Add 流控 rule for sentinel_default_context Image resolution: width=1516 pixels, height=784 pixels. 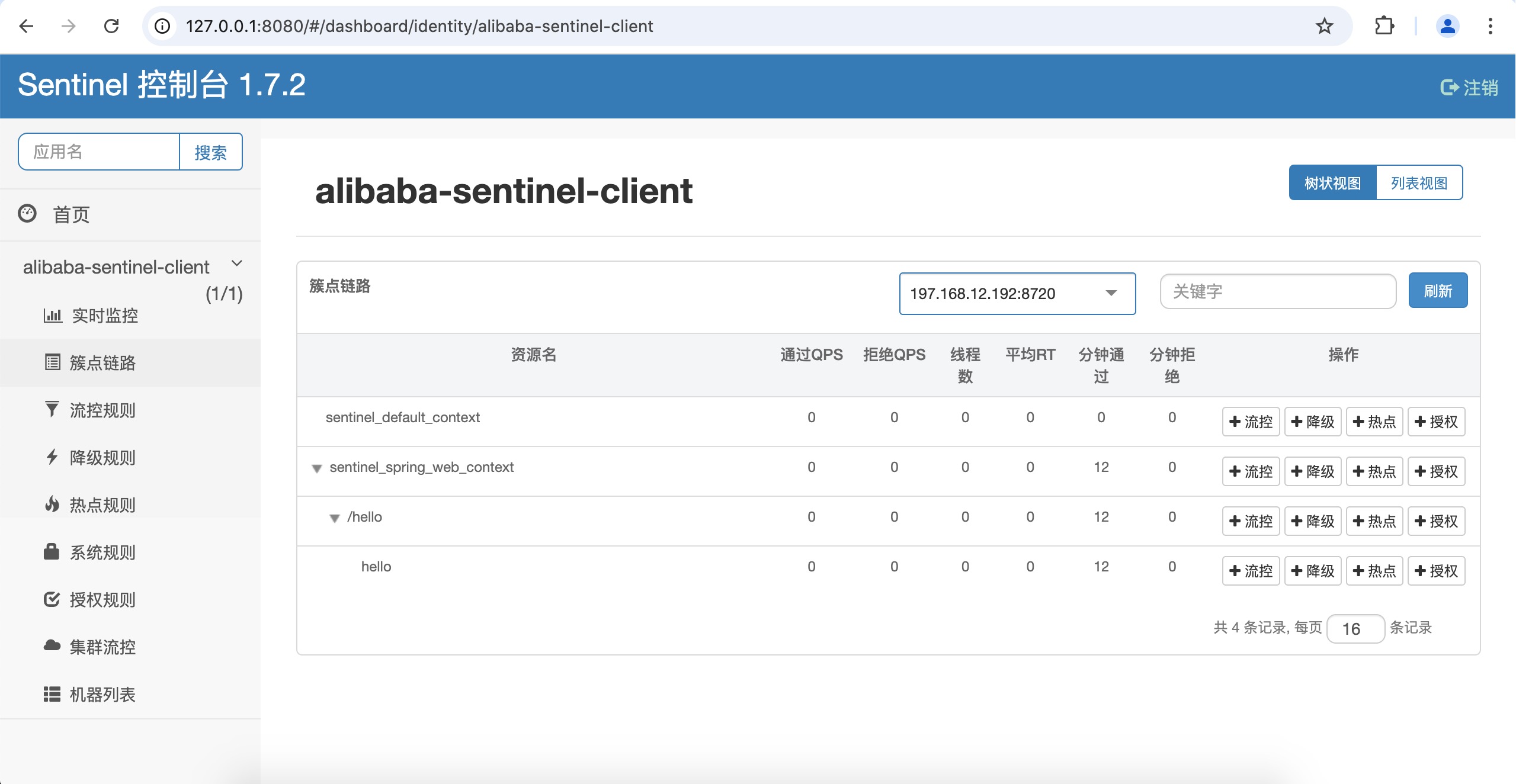point(1251,422)
